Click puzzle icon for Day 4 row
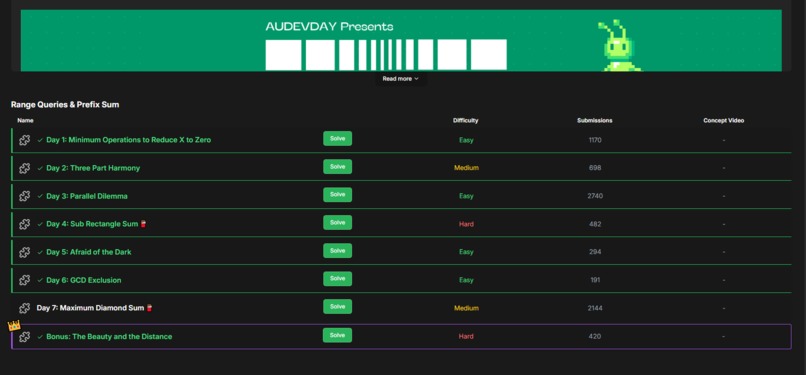 [24, 224]
